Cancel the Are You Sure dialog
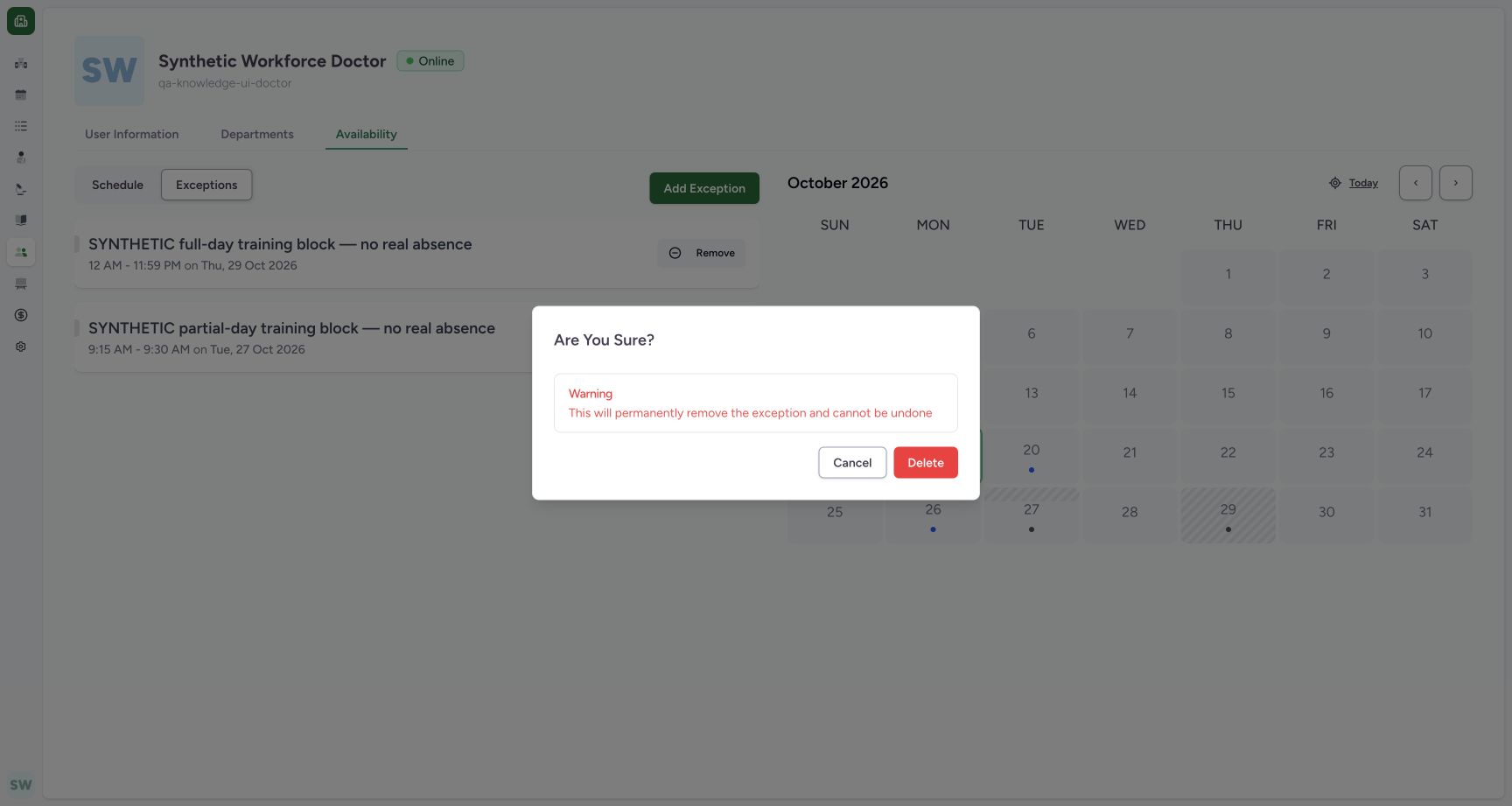 click(x=852, y=463)
